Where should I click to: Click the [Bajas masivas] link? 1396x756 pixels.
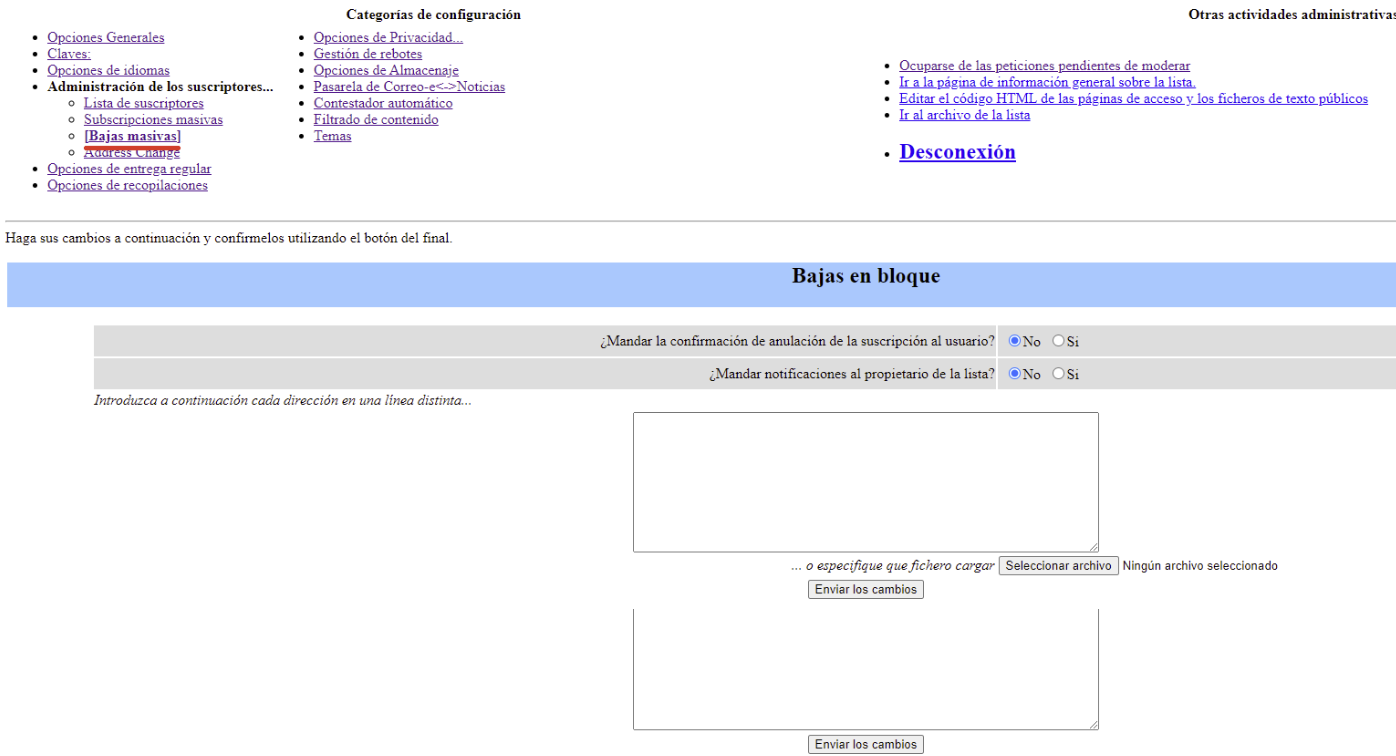[132, 136]
